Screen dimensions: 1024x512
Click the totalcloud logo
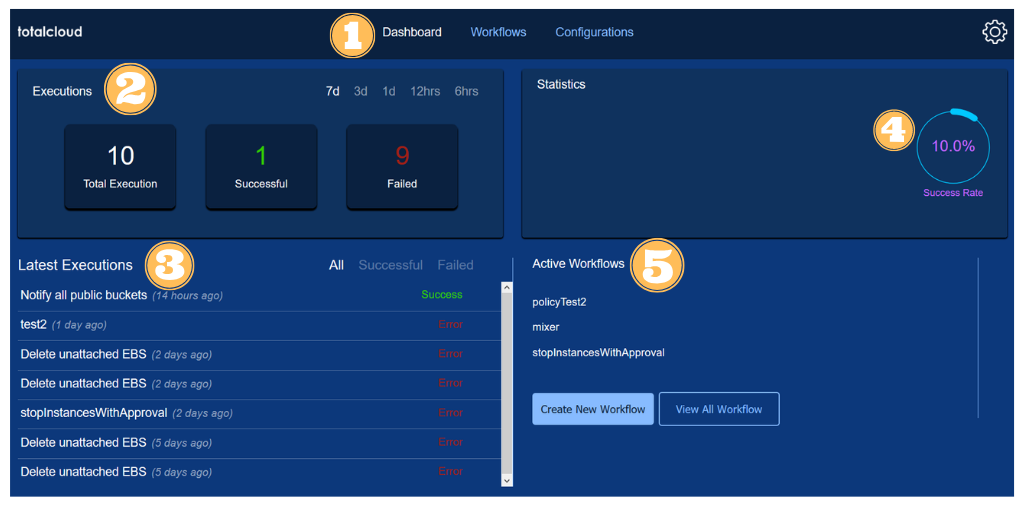pos(50,32)
